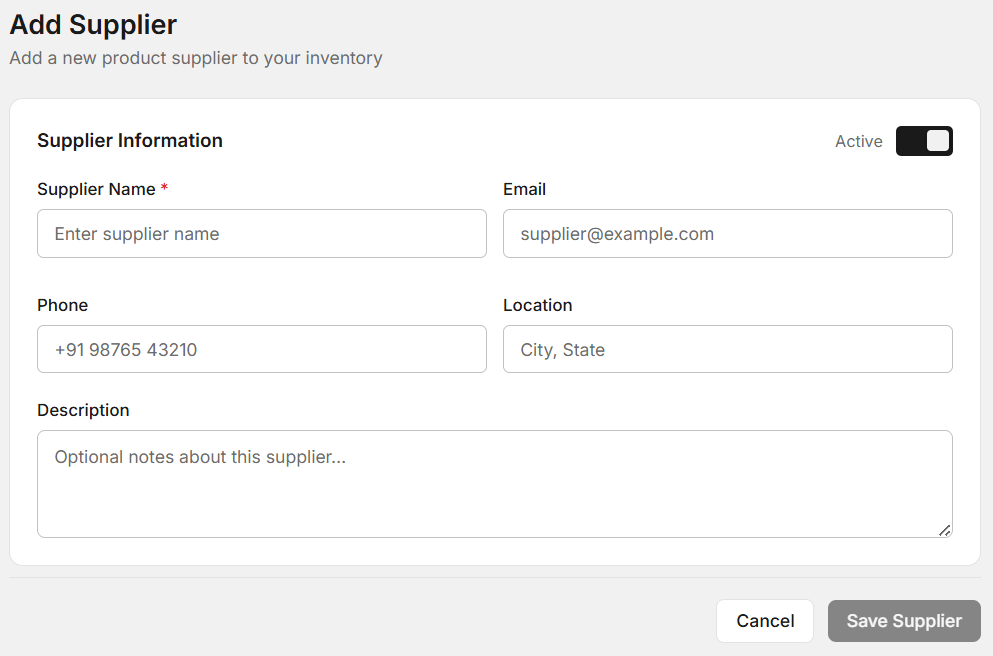Image resolution: width=993 pixels, height=656 pixels.
Task: Click the textarea resize handle
Action: click(x=945, y=531)
